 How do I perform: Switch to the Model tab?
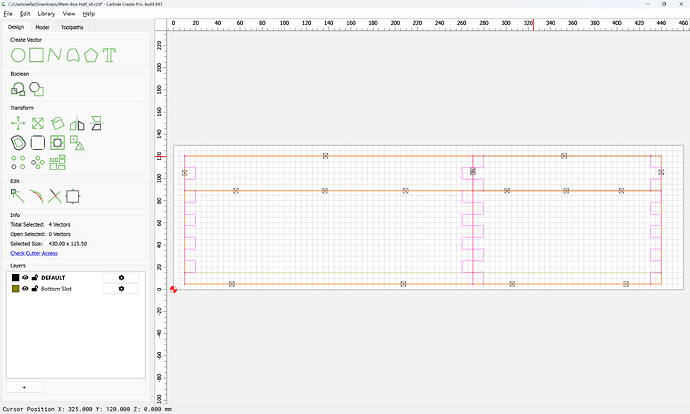42,27
